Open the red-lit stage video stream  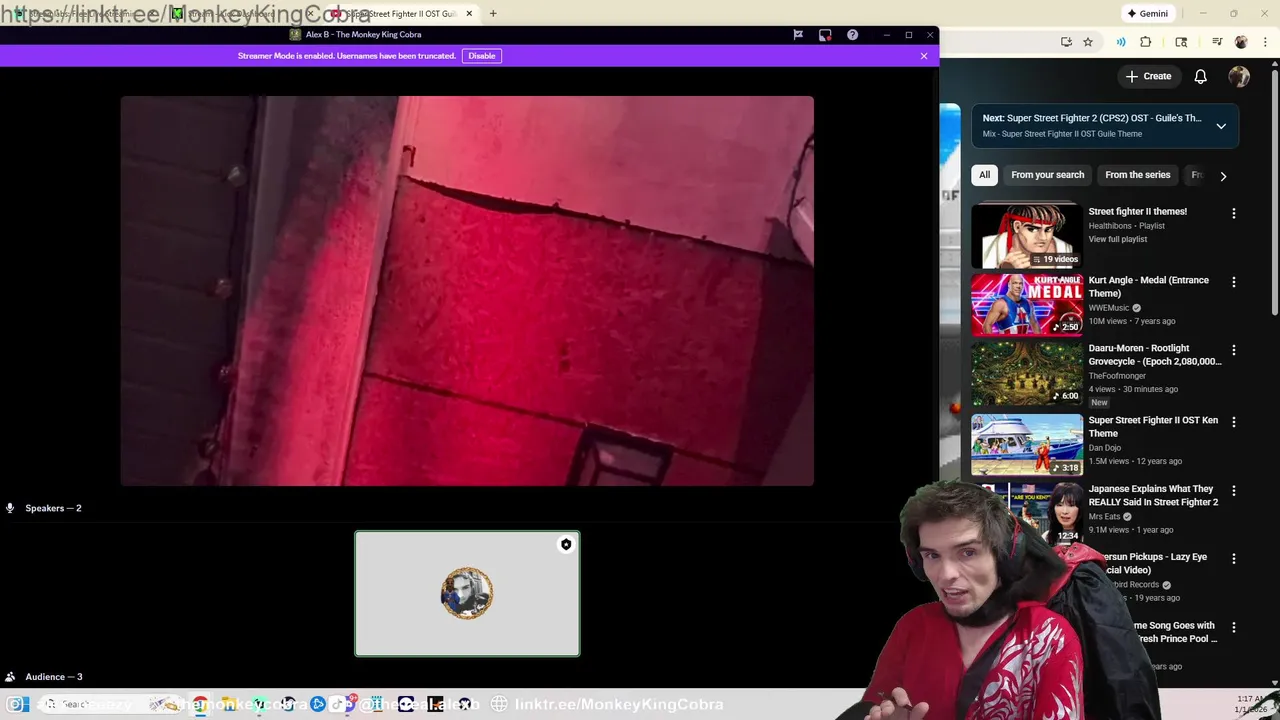tap(467, 291)
